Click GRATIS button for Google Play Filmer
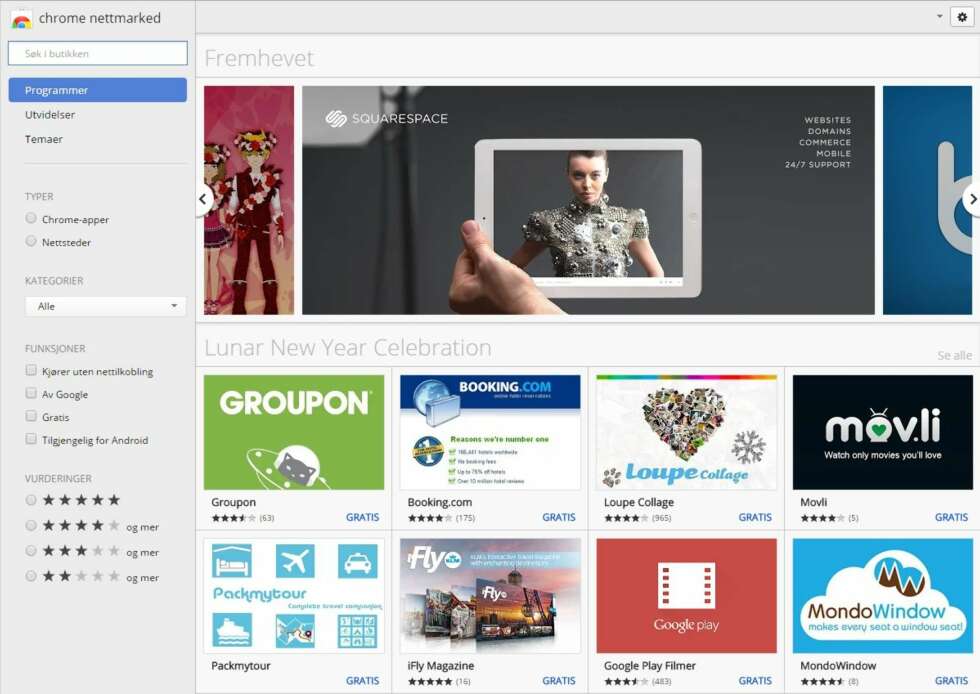Image resolution: width=980 pixels, height=694 pixels. pos(755,680)
